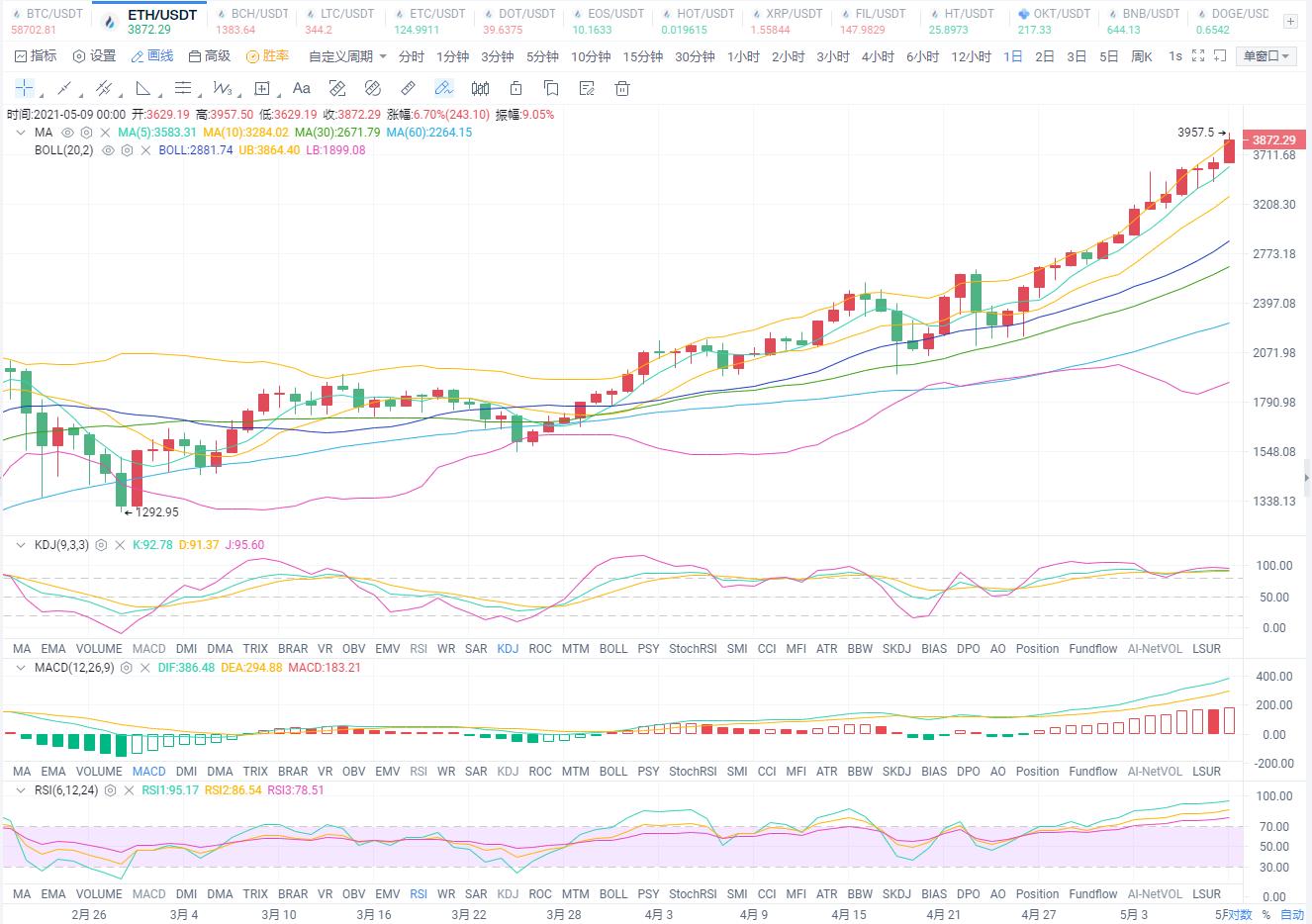Image resolution: width=1312 pixels, height=924 pixels.
Task: Select the crosshair cursor drawing tool
Action: 24,88
